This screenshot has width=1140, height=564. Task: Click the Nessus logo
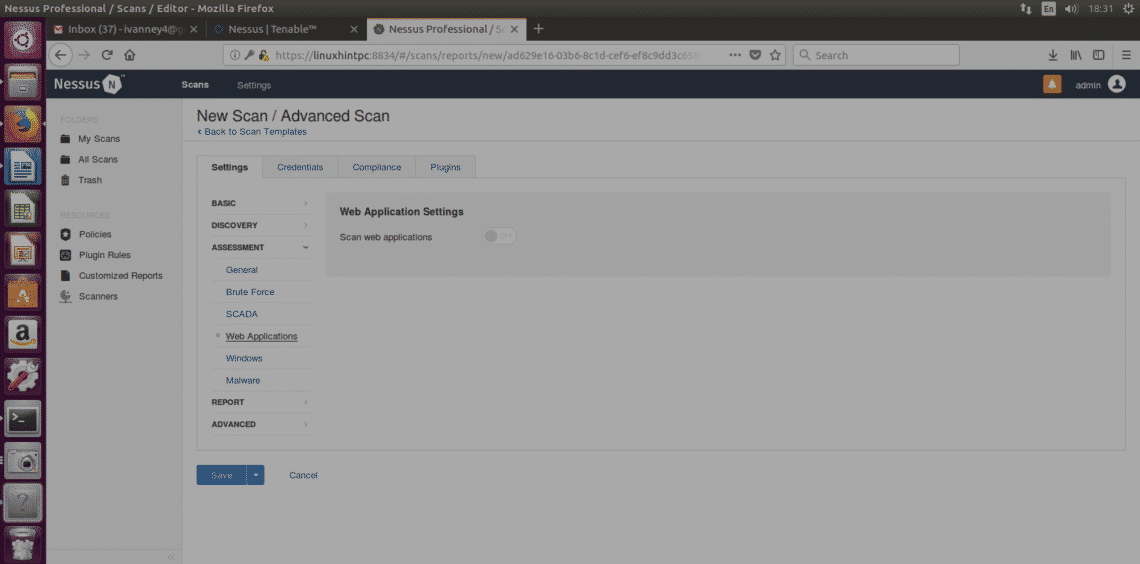(x=88, y=84)
